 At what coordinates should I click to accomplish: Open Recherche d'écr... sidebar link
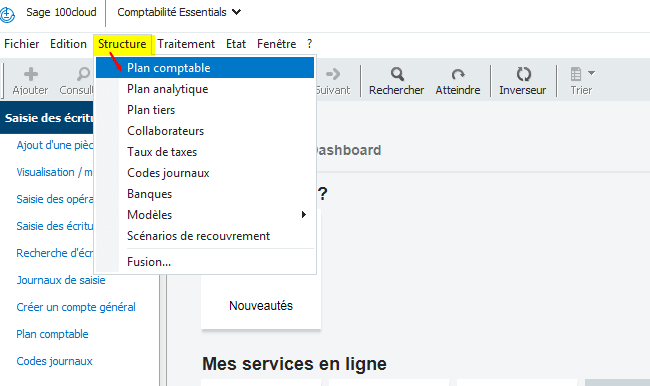55,253
